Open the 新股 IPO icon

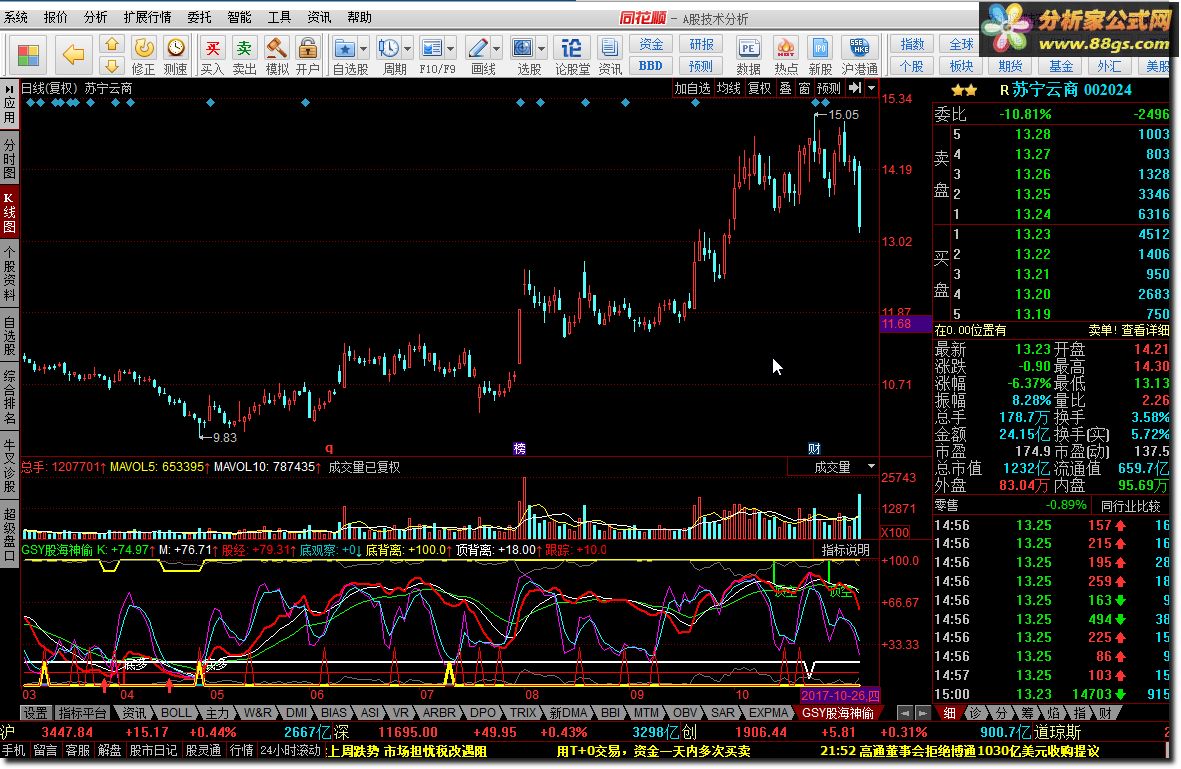(820, 48)
